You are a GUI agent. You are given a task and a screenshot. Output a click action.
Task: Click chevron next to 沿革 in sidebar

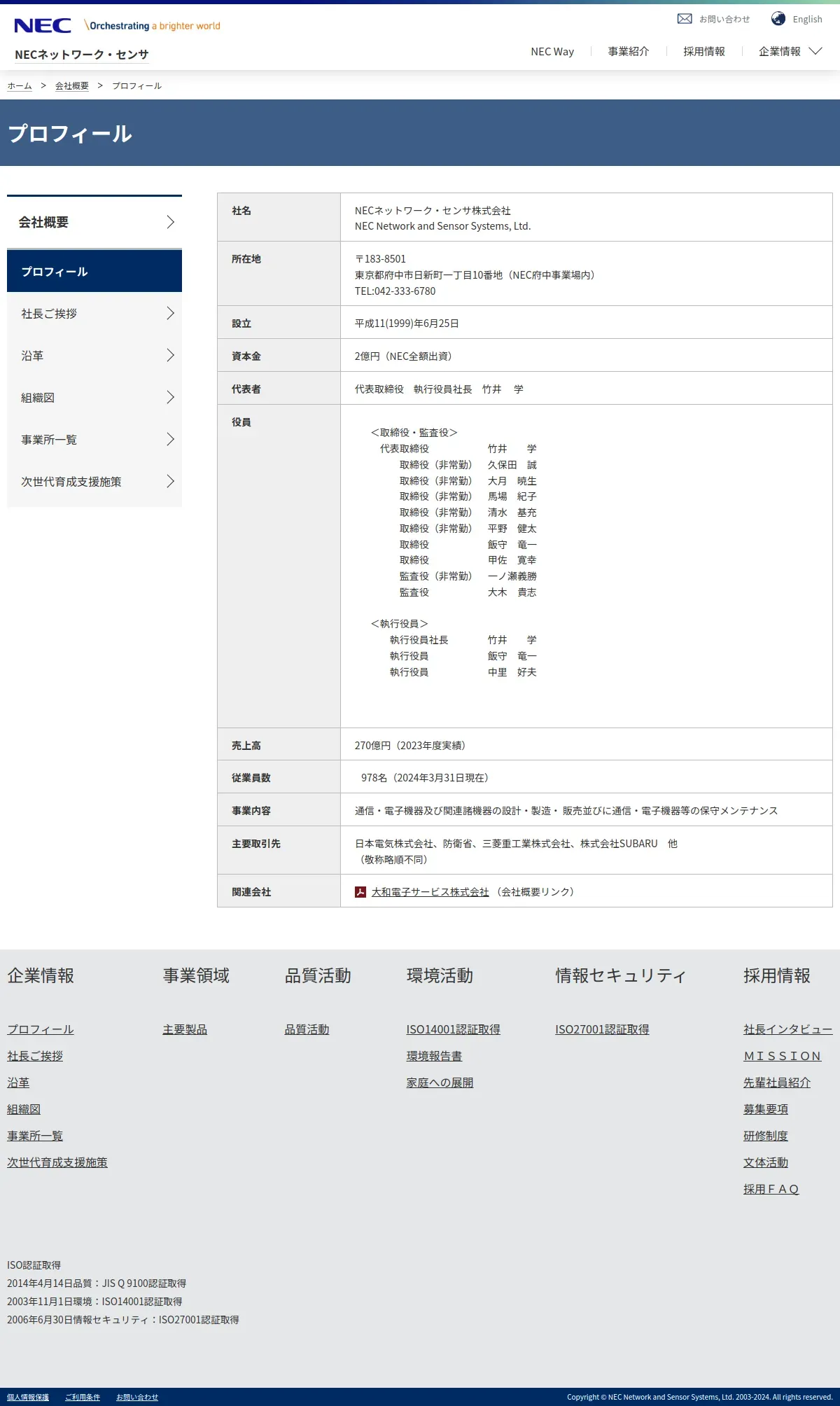170,355
